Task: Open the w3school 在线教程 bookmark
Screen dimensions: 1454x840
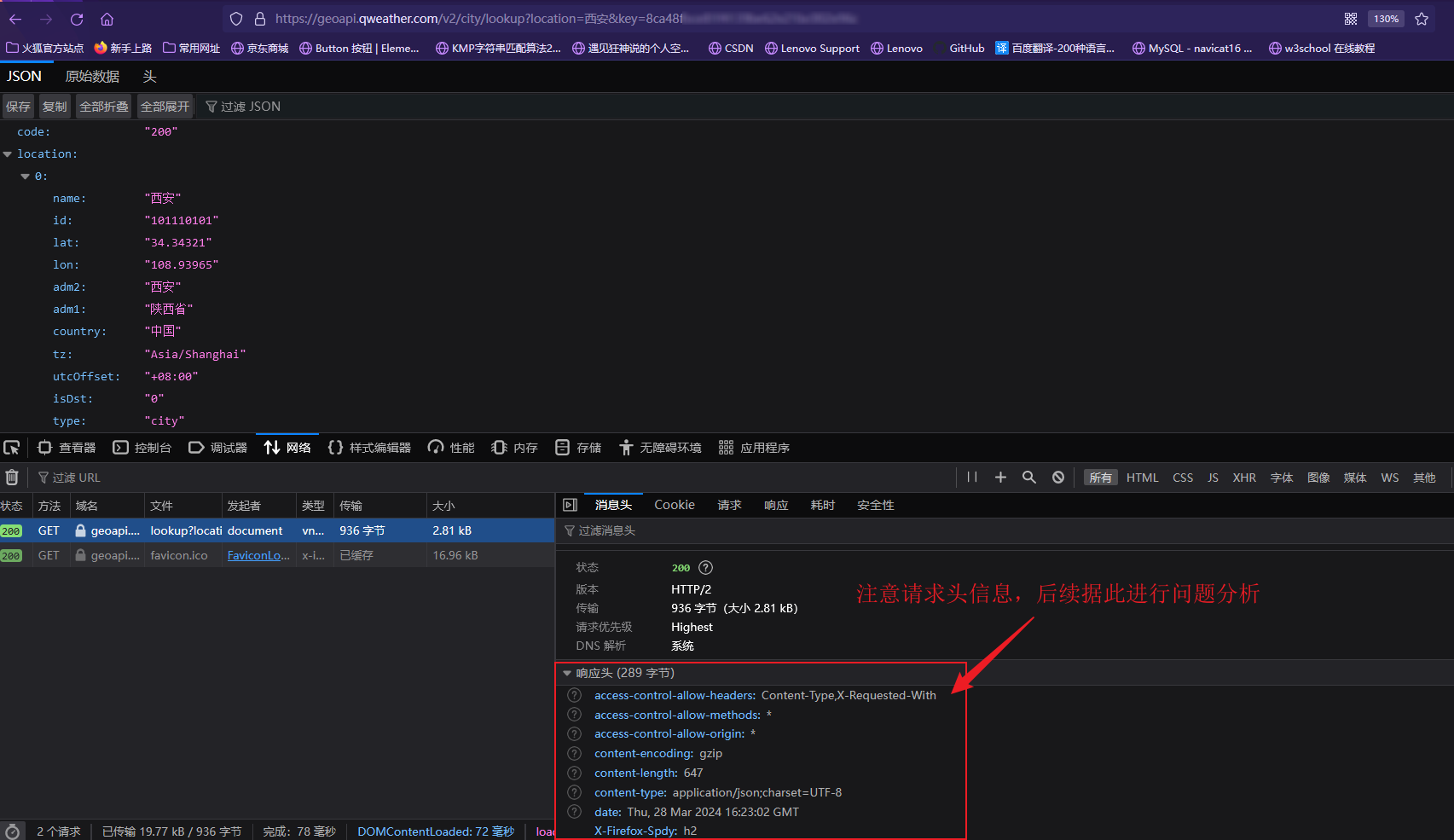Action: tap(1322, 49)
